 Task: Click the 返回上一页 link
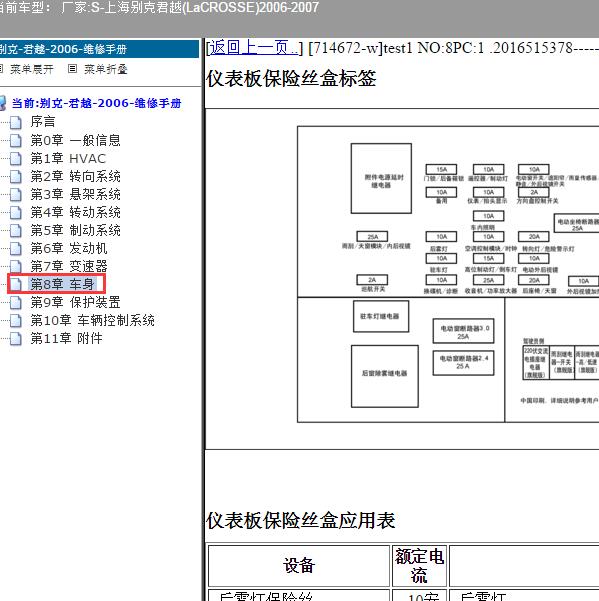(254, 48)
